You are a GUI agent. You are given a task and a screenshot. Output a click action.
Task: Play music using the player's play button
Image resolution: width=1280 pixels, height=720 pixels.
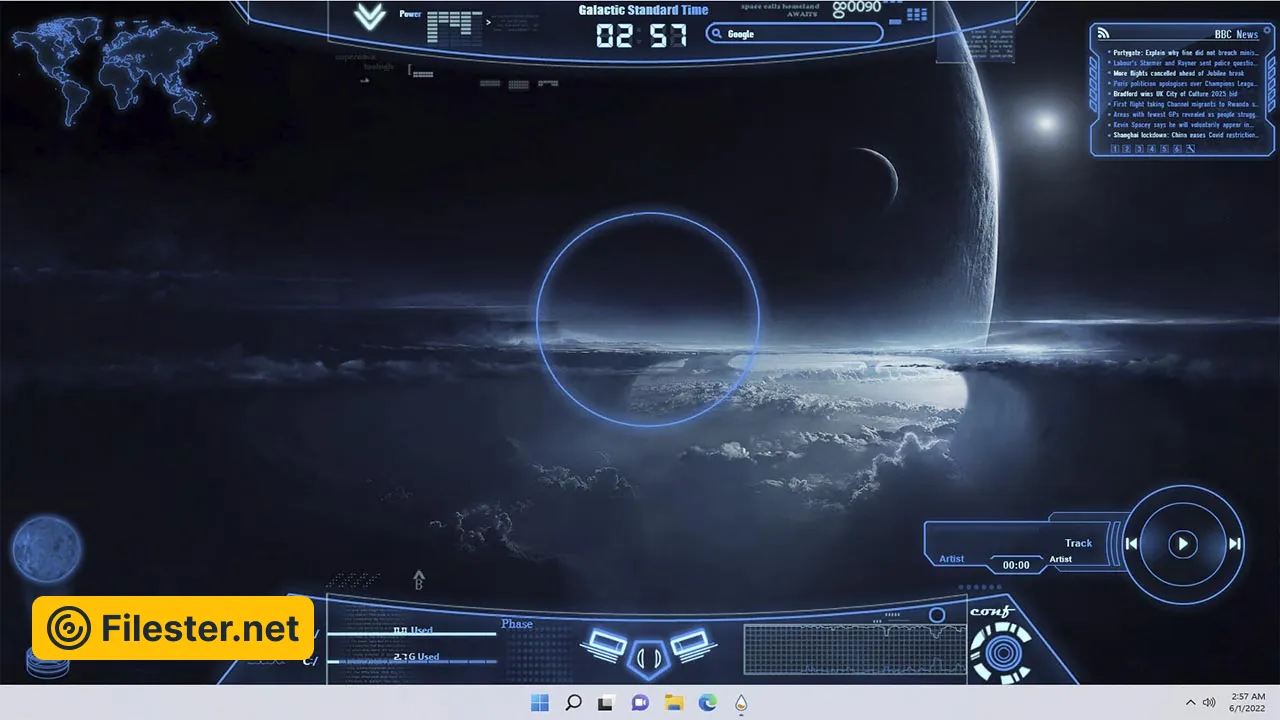pos(1183,544)
